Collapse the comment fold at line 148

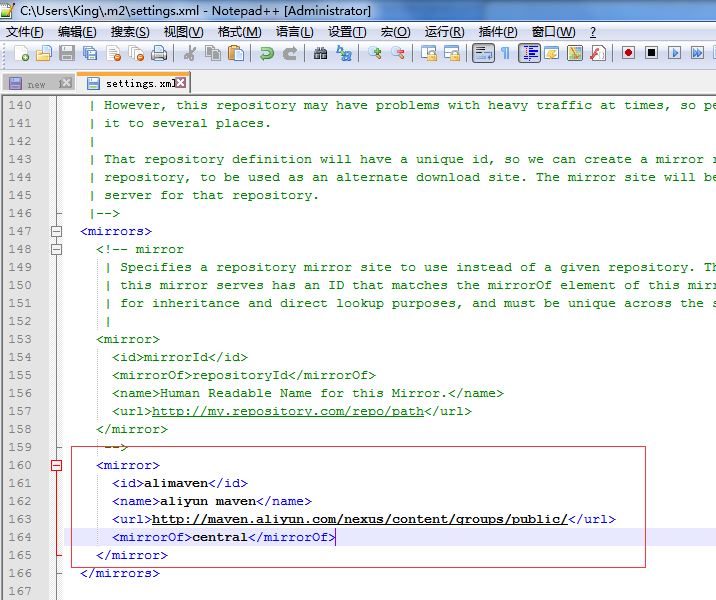click(x=57, y=249)
